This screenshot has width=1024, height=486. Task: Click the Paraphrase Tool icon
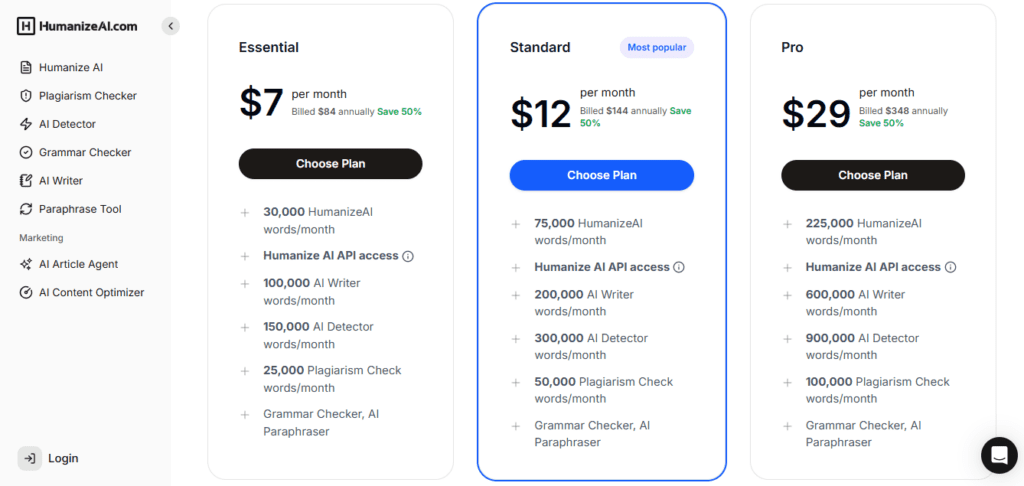(27, 209)
